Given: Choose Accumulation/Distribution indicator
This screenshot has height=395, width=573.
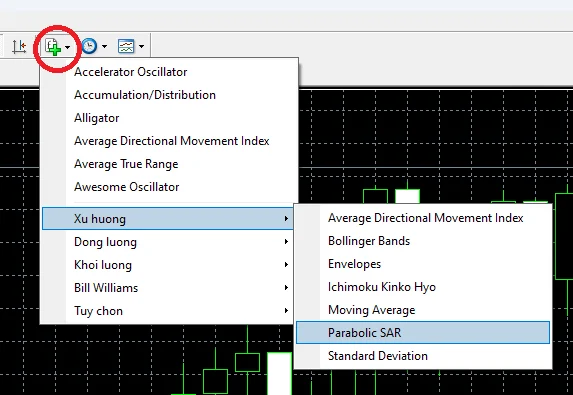Looking at the screenshot, I should click(x=169, y=95).
